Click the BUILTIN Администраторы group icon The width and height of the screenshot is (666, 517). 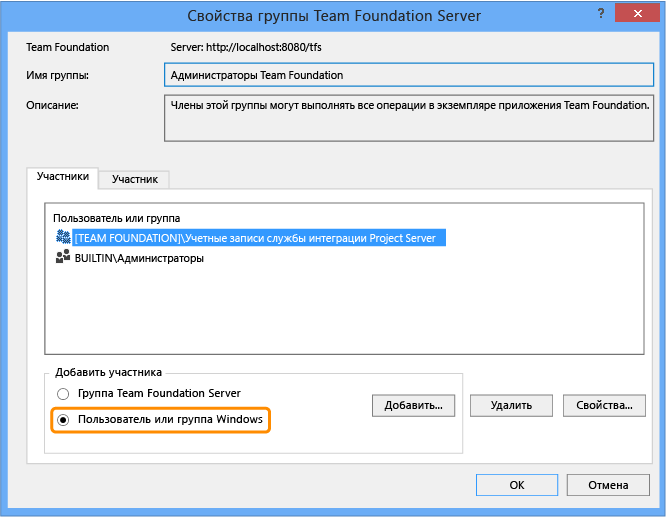[63, 257]
